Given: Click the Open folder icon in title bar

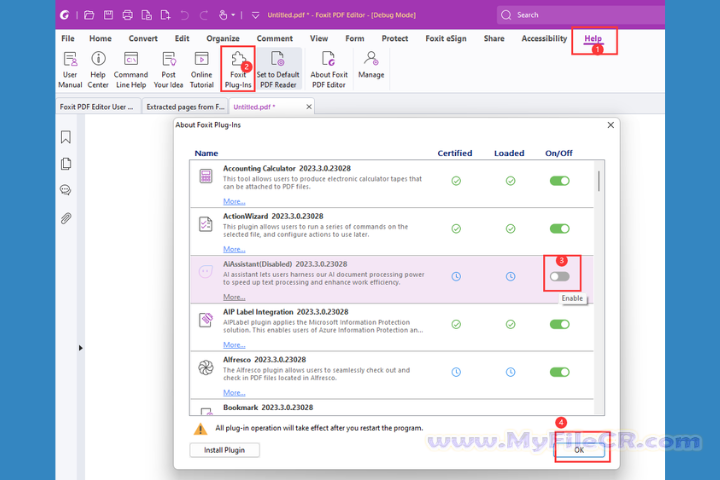Looking at the screenshot, I should pos(89,15).
